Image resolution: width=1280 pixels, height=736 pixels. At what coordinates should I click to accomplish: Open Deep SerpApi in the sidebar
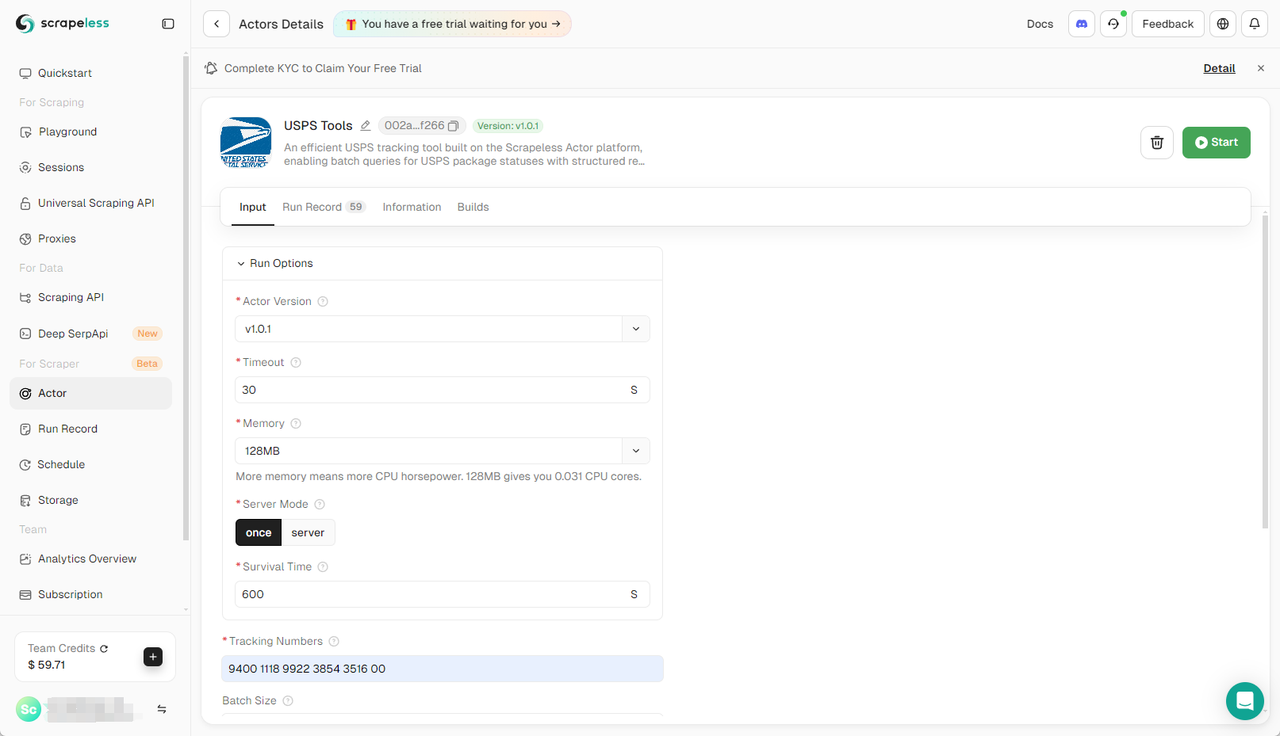(x=91, y=334)
